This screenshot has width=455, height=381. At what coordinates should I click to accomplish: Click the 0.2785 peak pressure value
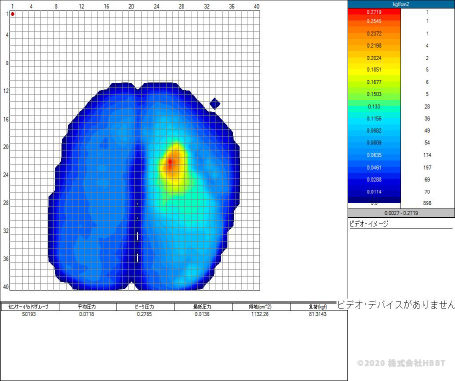[144, 314]
